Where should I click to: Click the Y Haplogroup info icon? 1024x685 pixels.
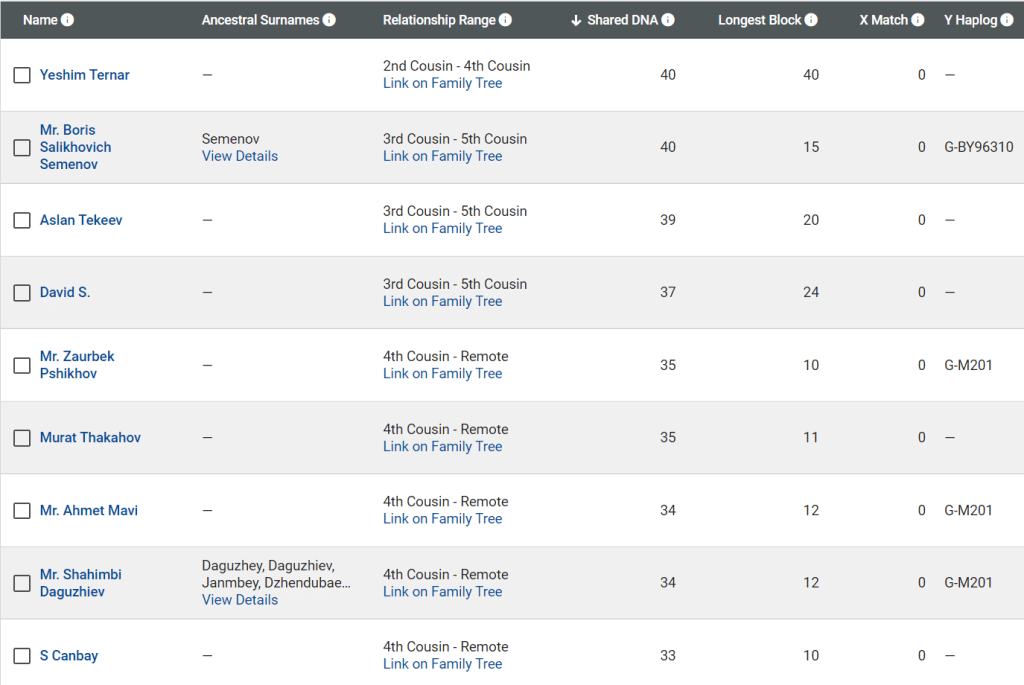(1007, 20)
